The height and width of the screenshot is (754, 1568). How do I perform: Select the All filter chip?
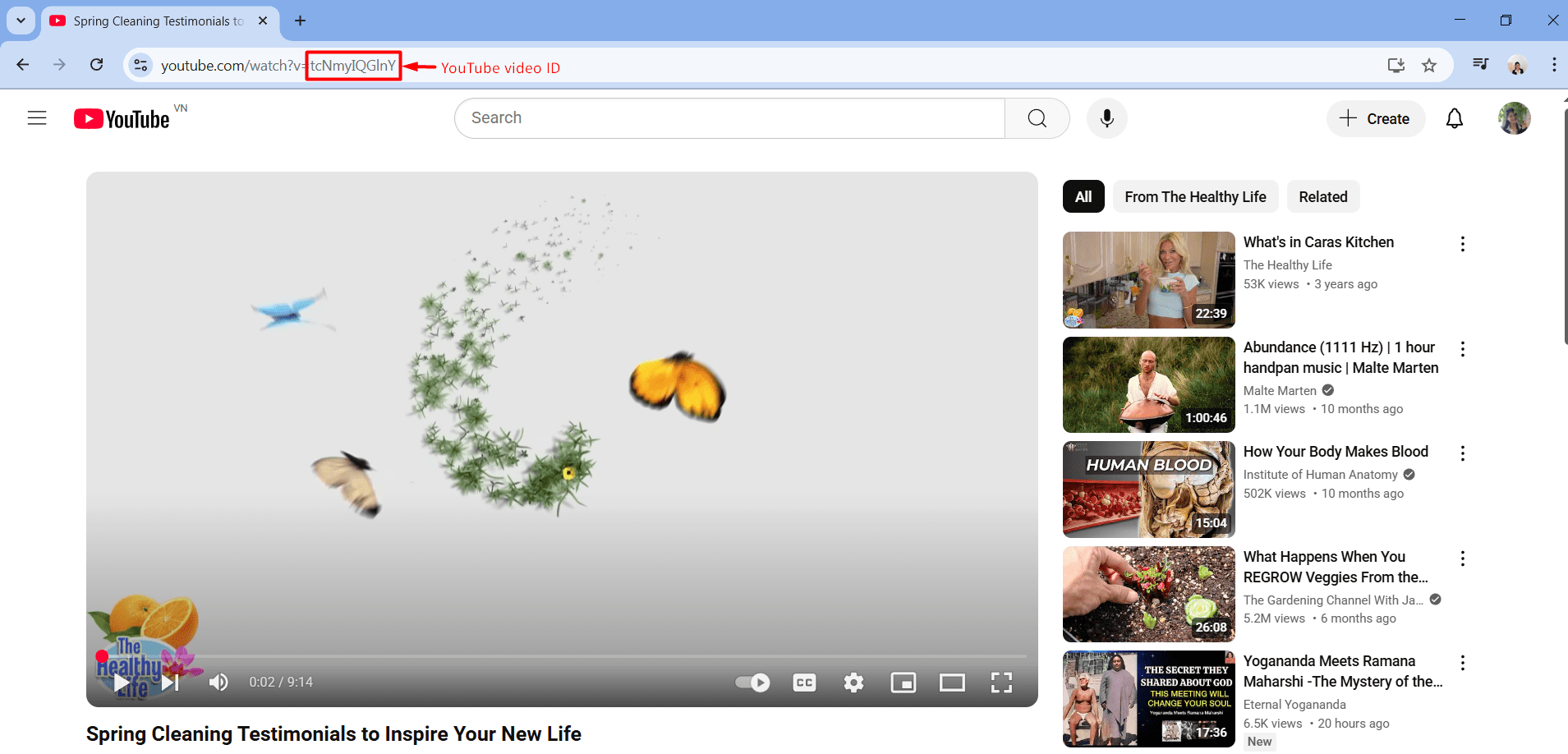tap(1083, 197)
